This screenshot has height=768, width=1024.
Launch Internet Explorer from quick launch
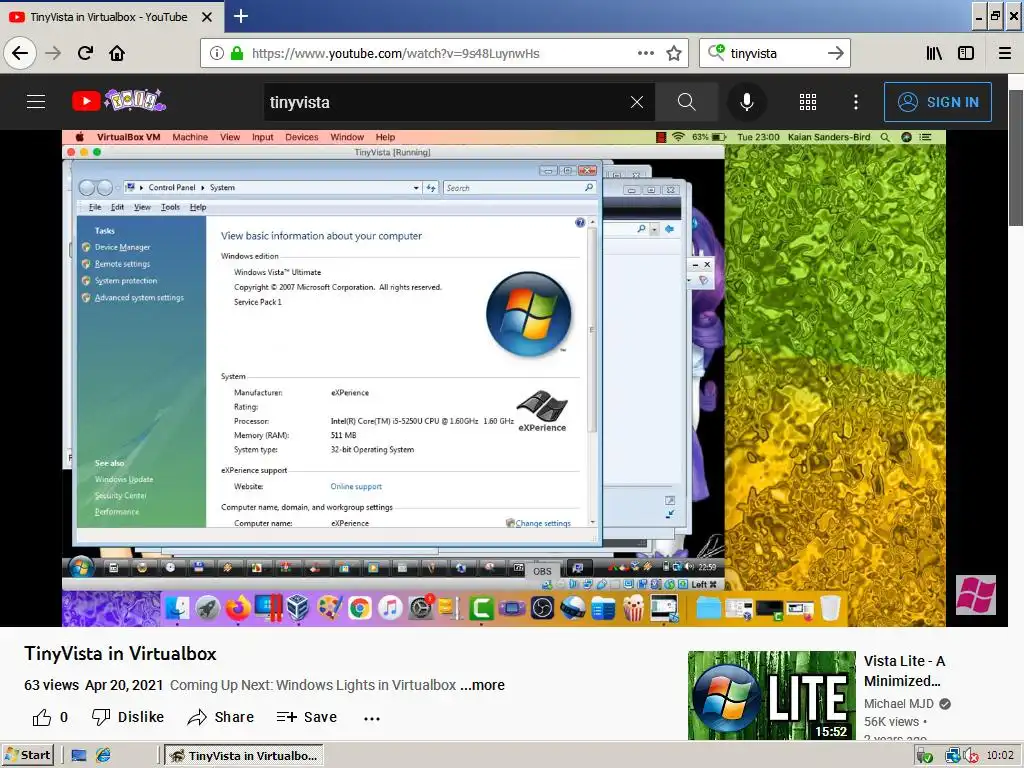pyautogui.click(x=103, y=756)
